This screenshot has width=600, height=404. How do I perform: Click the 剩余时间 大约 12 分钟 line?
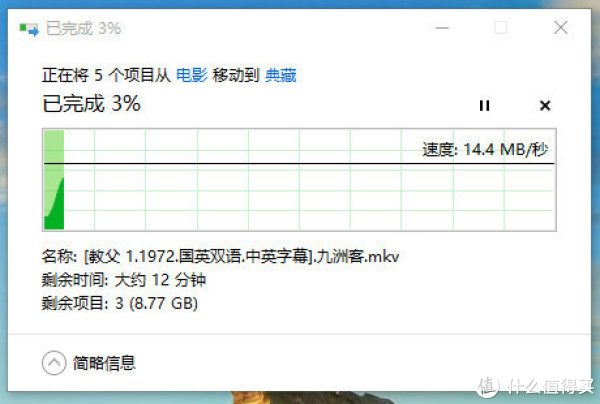(124, 280)
